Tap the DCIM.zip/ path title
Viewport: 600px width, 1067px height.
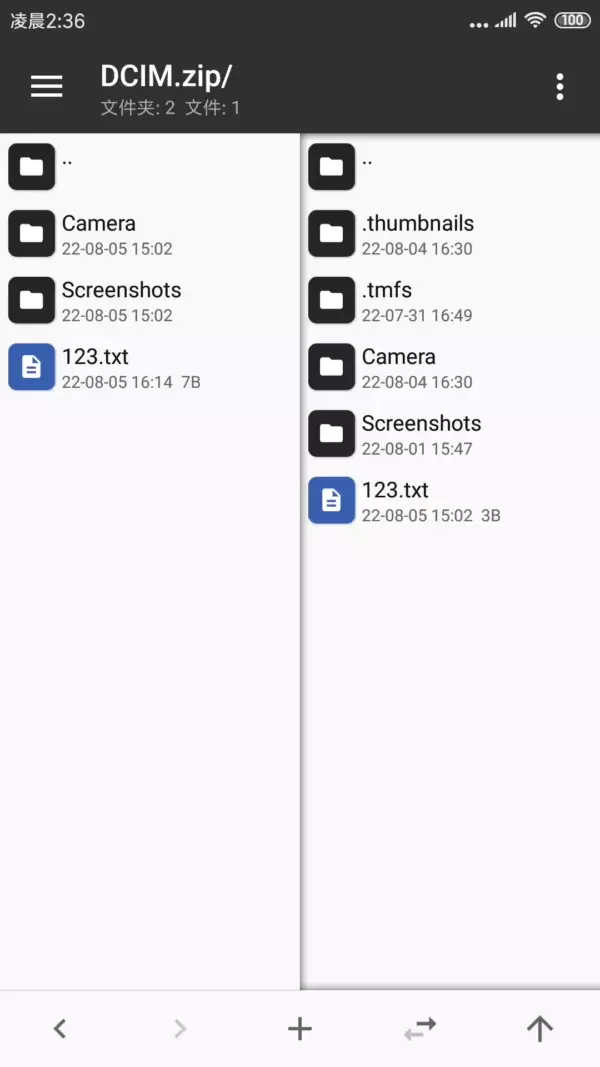(166, 76)
